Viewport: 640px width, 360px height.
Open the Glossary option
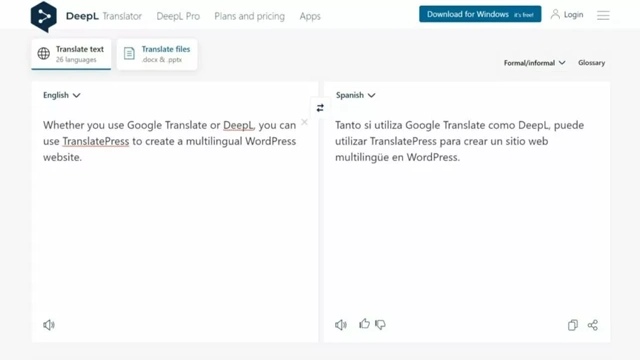tap(591, 63)
